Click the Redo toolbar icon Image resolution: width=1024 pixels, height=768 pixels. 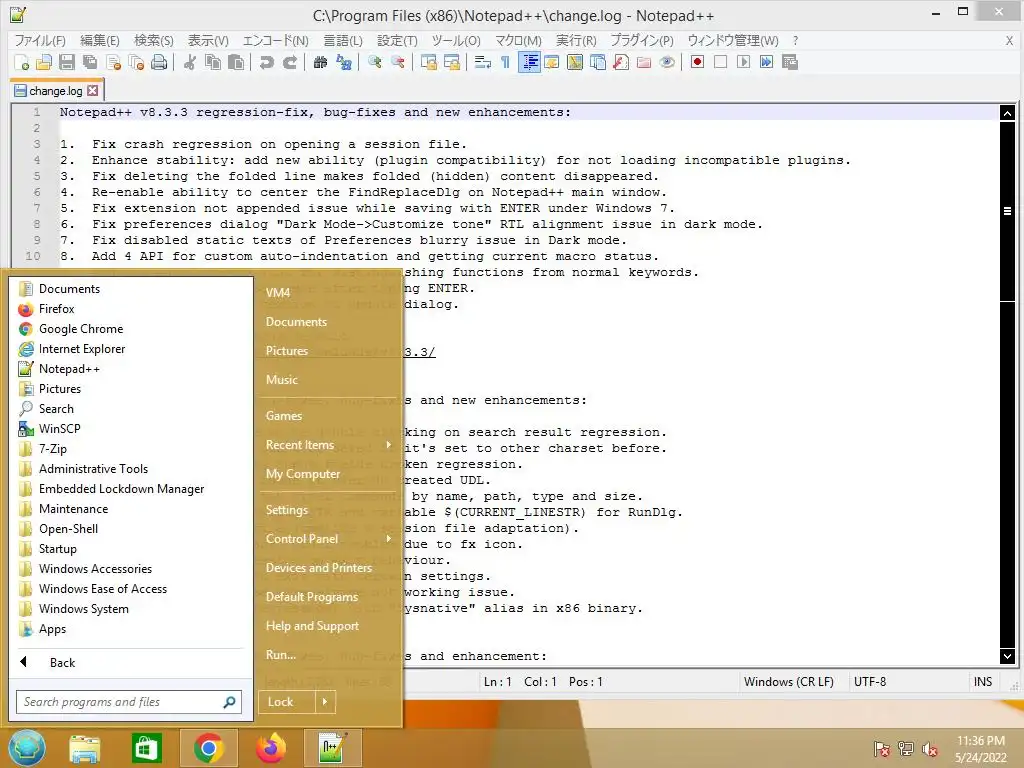(x=290, y=63)
